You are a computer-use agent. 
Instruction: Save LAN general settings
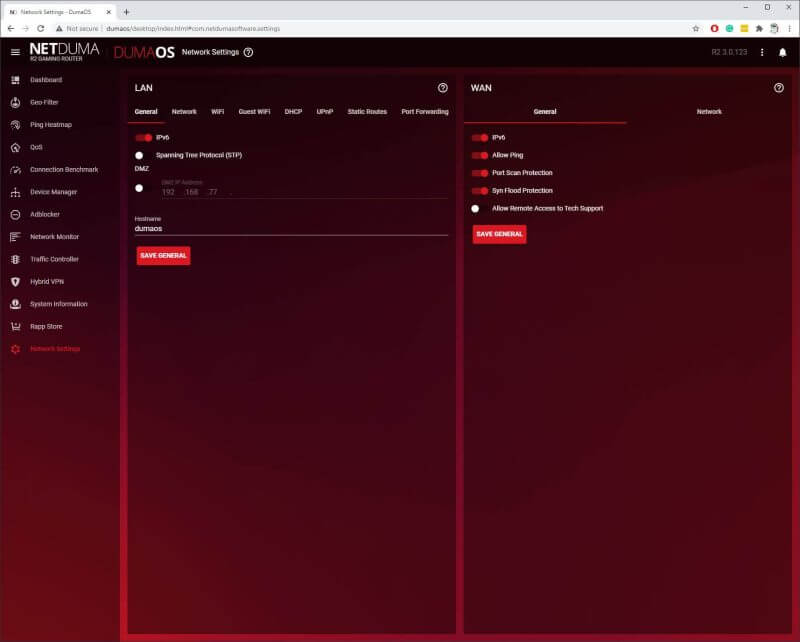click(x=163, y=256)
